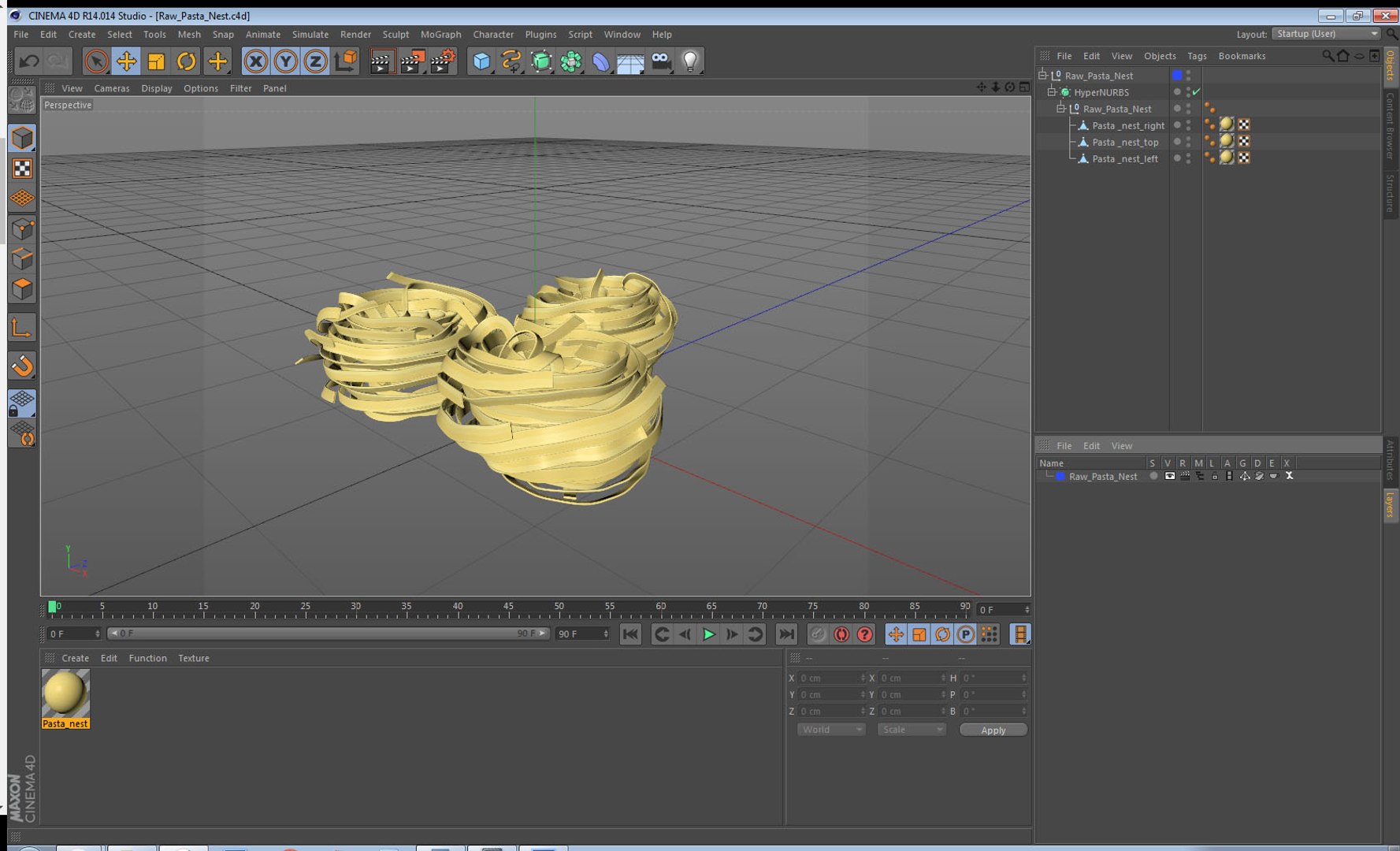Add a camera object

(x=660, y=61)
